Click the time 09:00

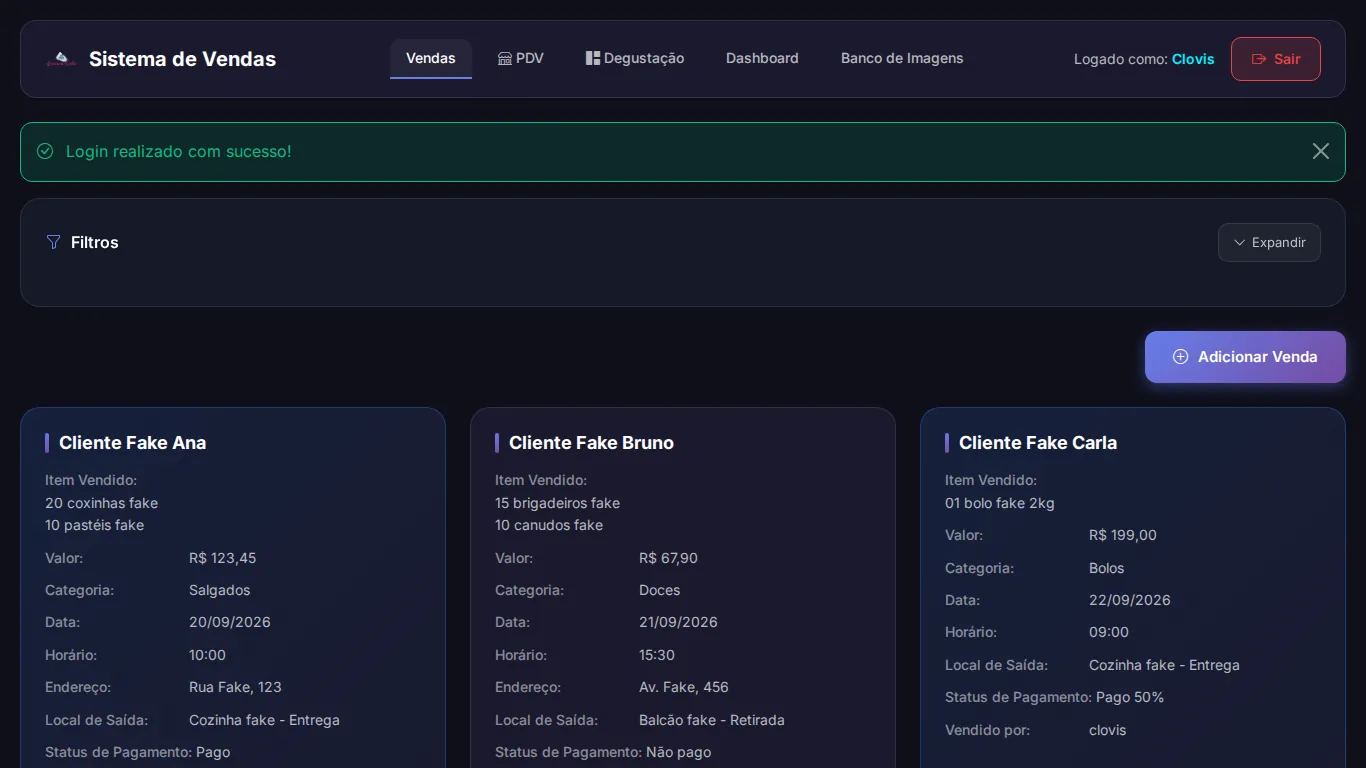(1108, 632)
